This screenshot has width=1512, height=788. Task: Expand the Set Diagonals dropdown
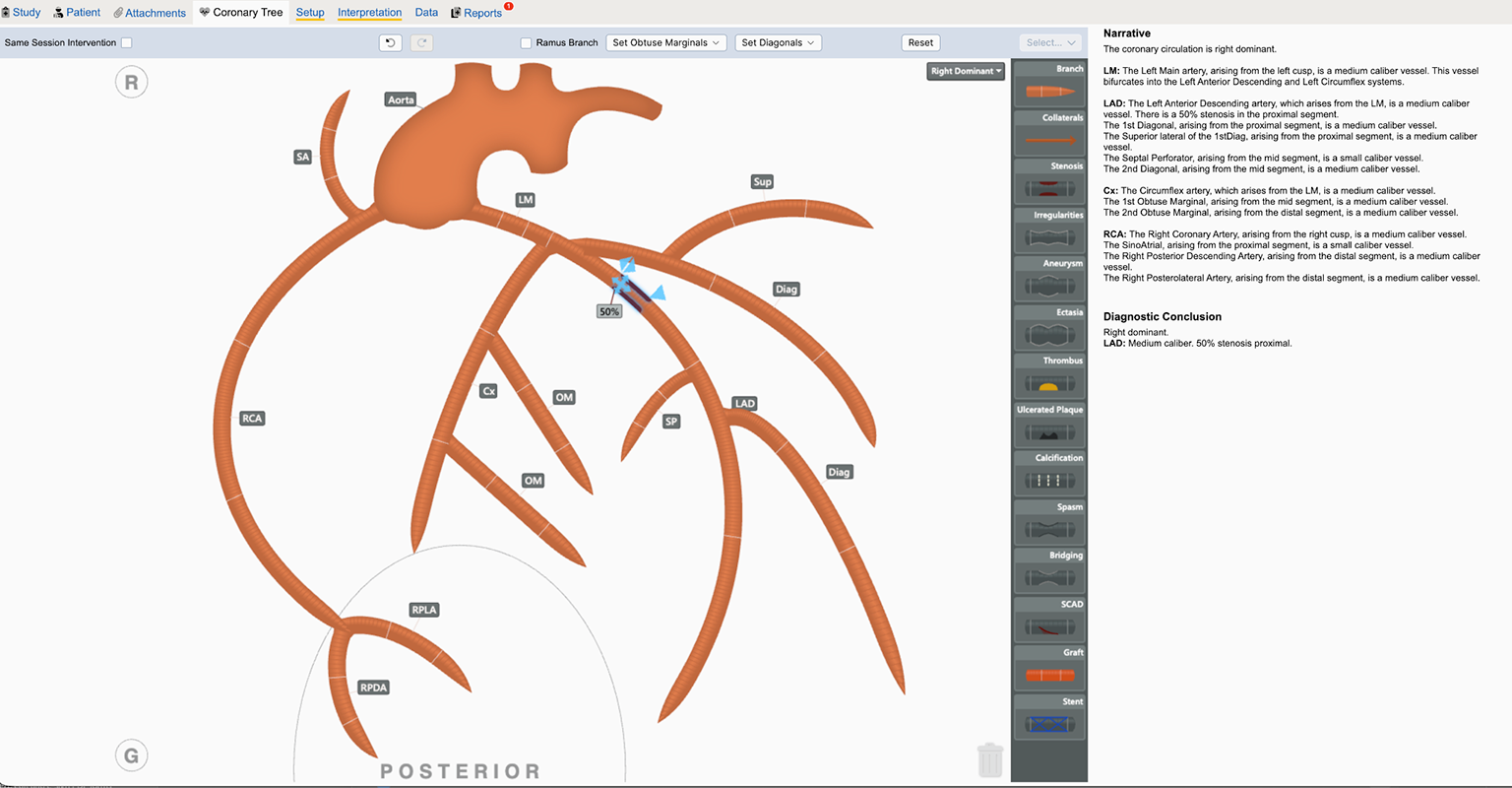coord(778,42)
